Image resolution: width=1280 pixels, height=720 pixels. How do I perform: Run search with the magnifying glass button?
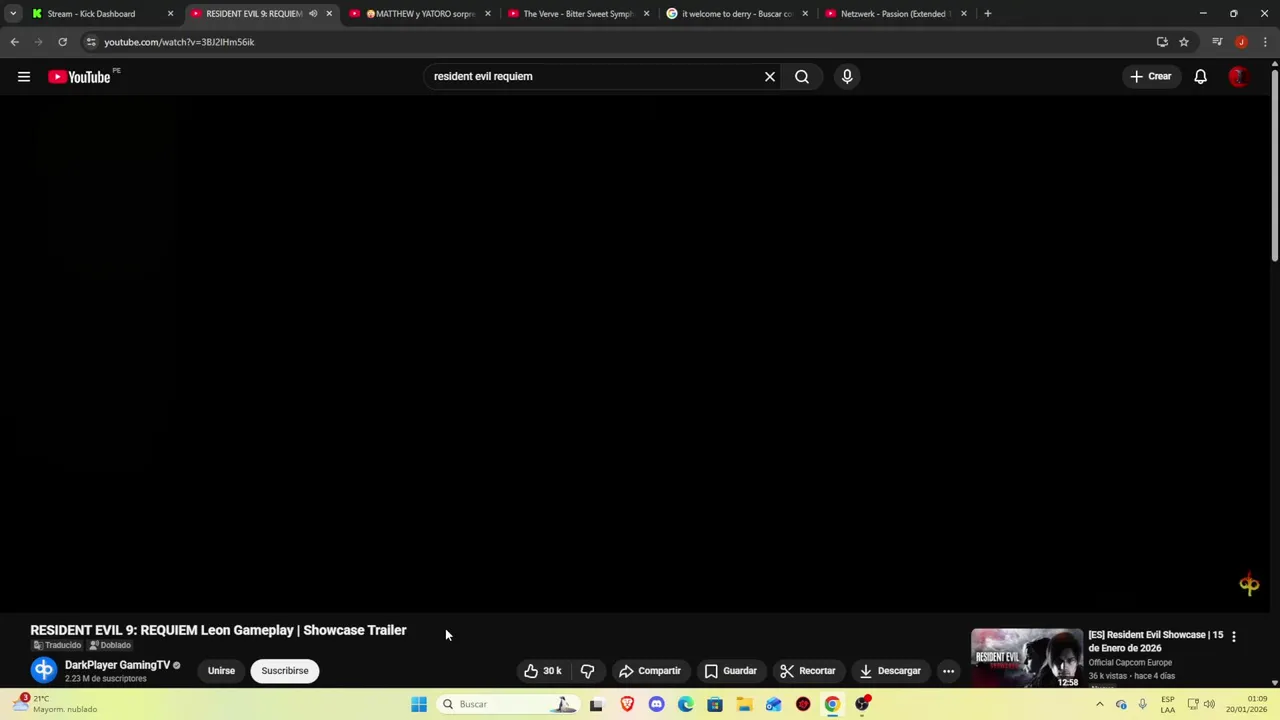(x=802, y=76)
